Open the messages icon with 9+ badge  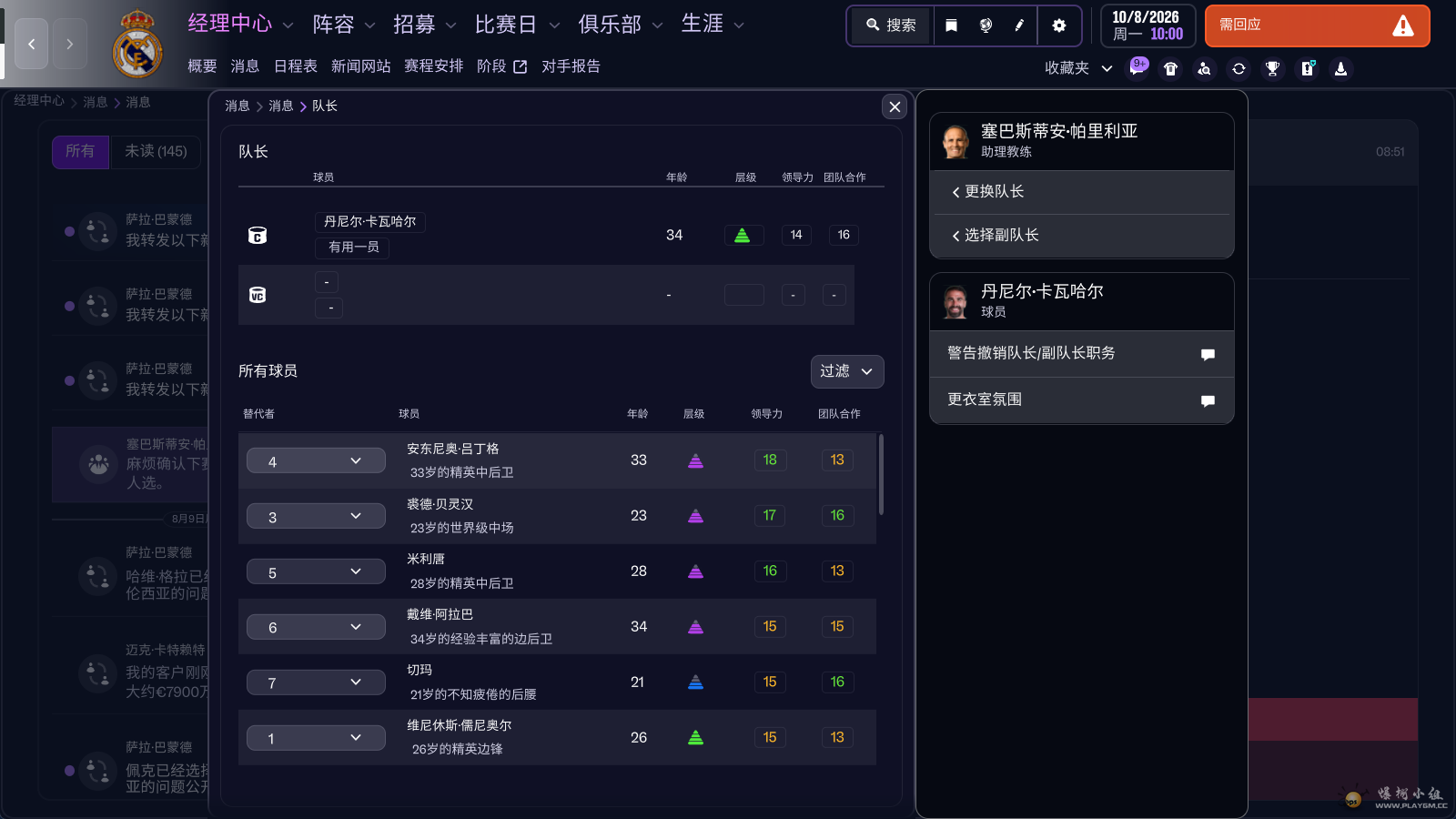pos(1137,68)
